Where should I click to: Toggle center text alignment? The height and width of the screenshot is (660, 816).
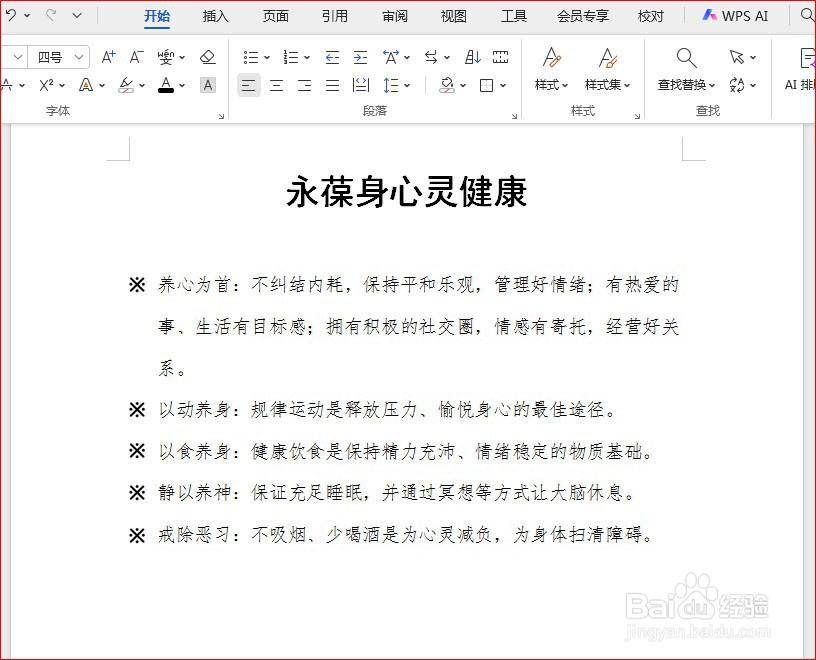click(x=276, y=85)
